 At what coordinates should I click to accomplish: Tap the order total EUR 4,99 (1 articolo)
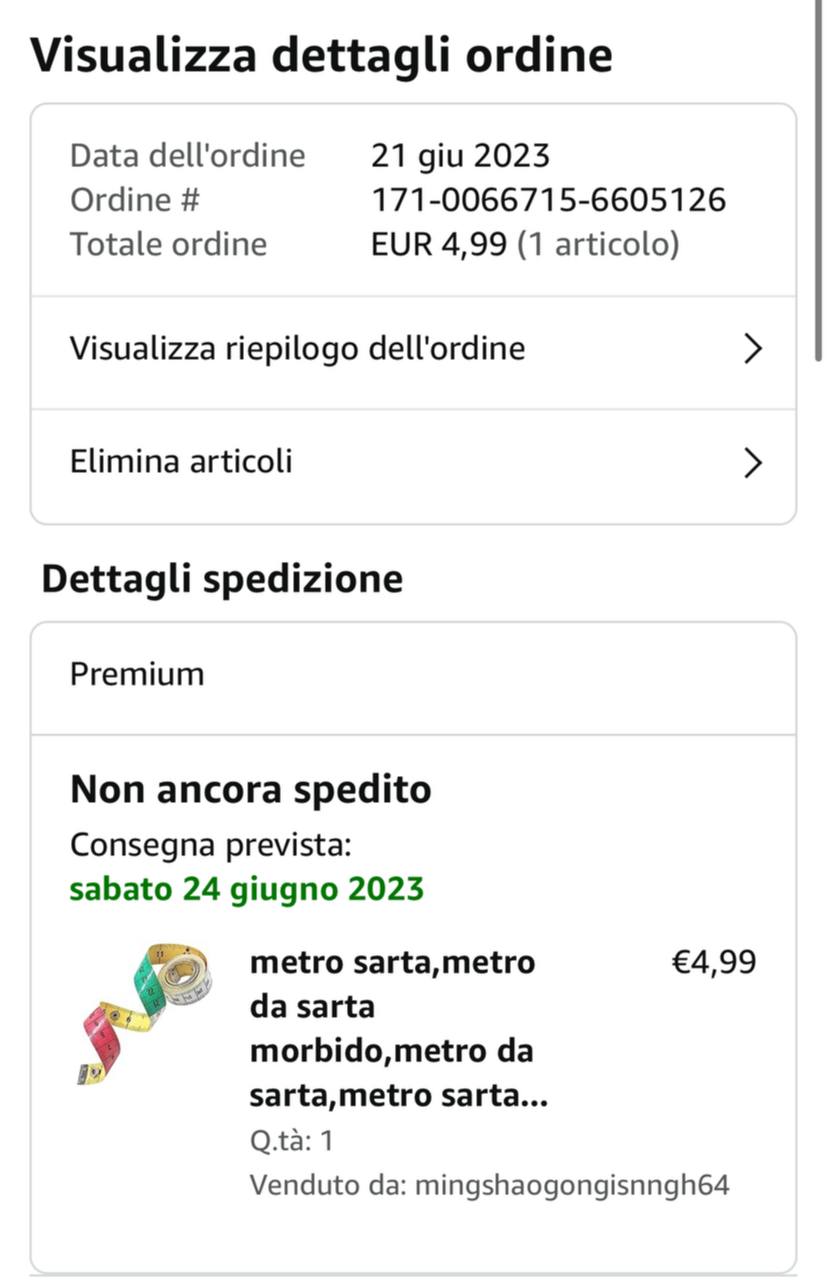[525, 245]
